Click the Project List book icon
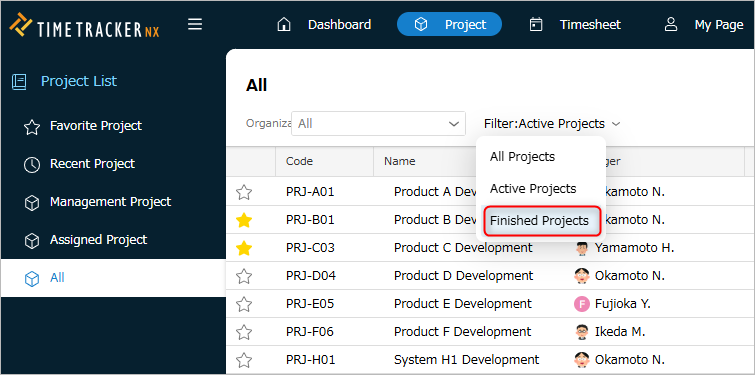This screenshot has height=375, width=755. pos(19,81)
